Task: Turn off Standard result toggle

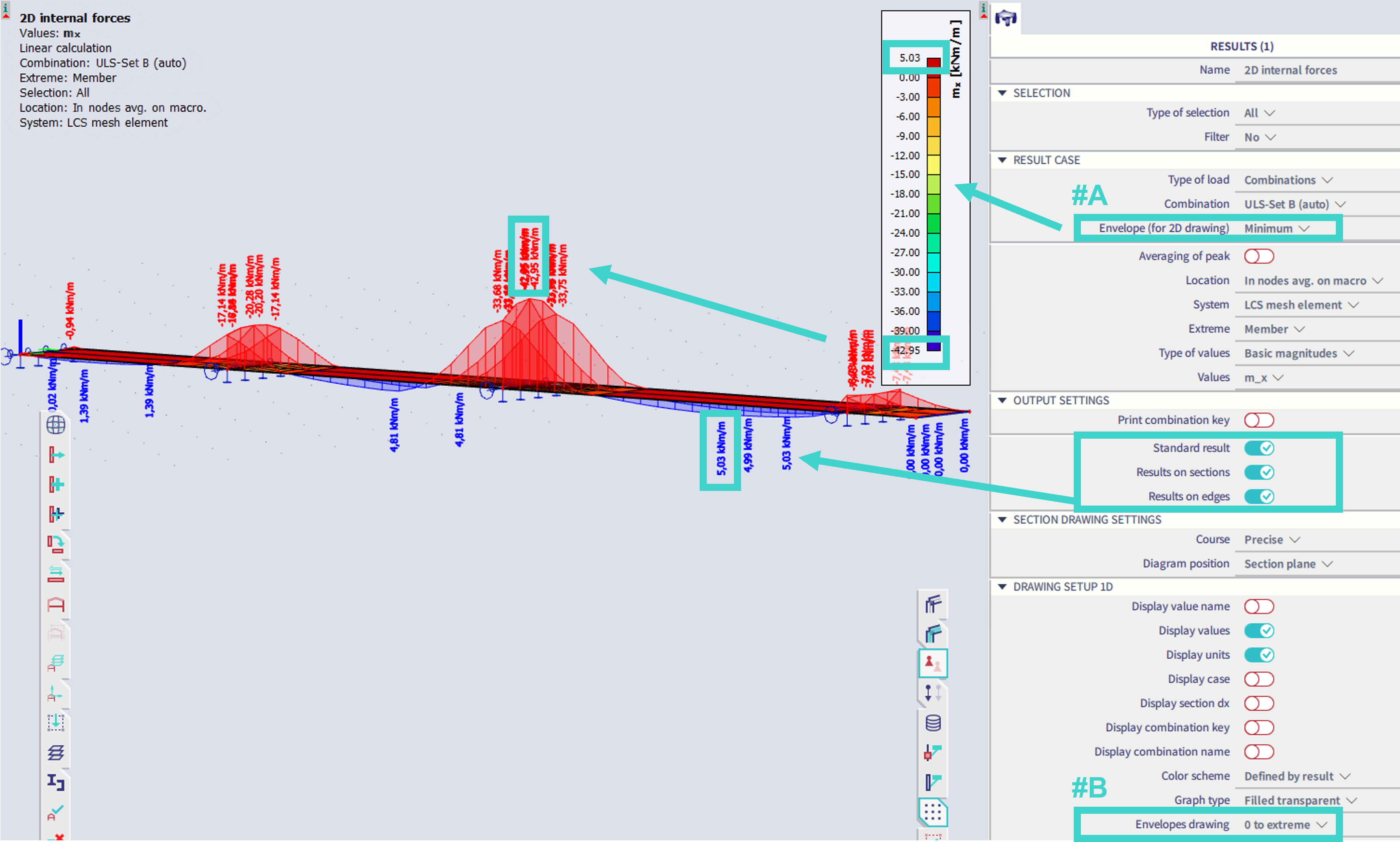Action: pos(1259,448)
